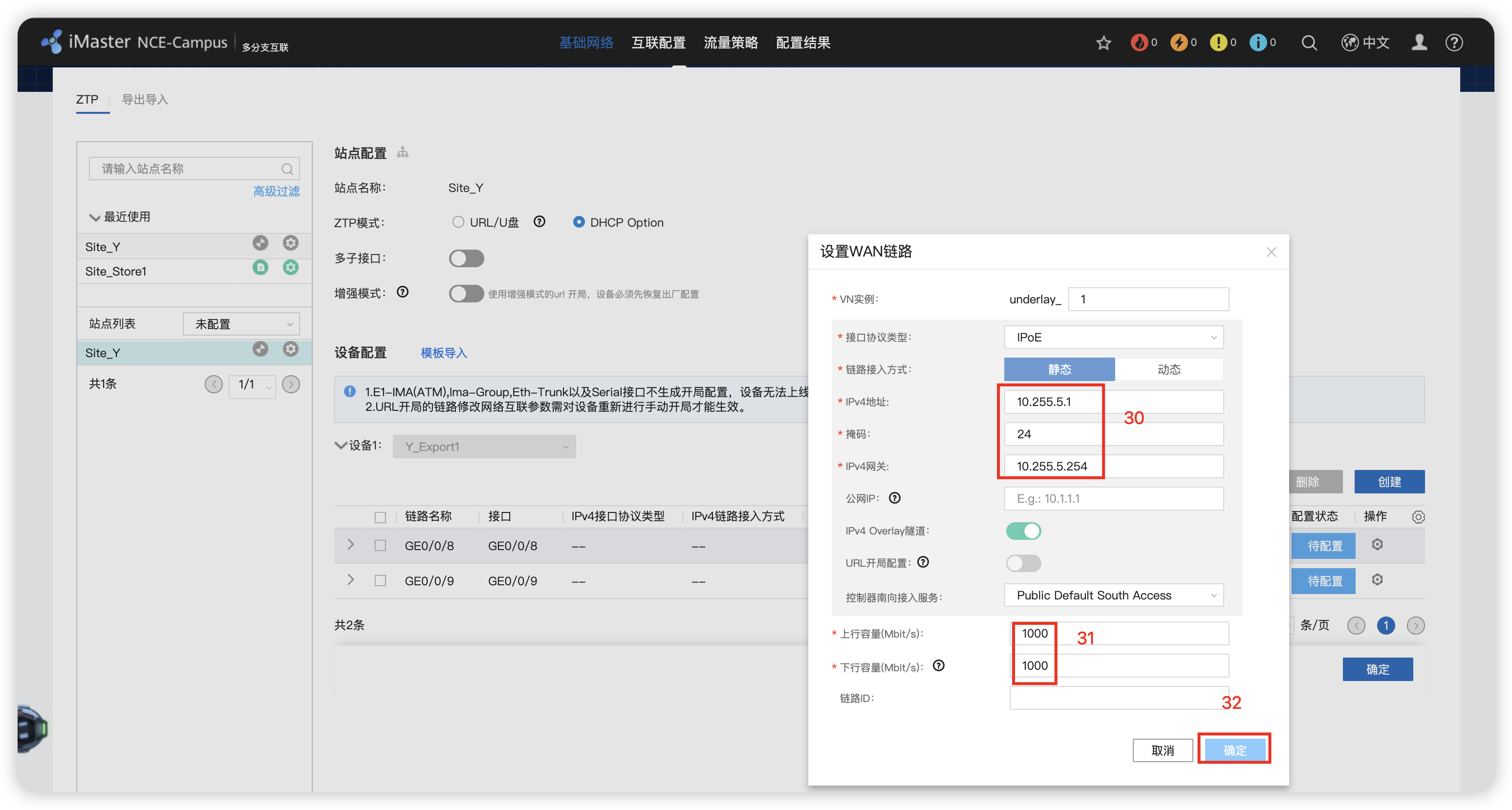This screenshot has height=810, width=1512.
Task: Click gear icon in GE0/0/8 row
Action: tap(1377, 545)
